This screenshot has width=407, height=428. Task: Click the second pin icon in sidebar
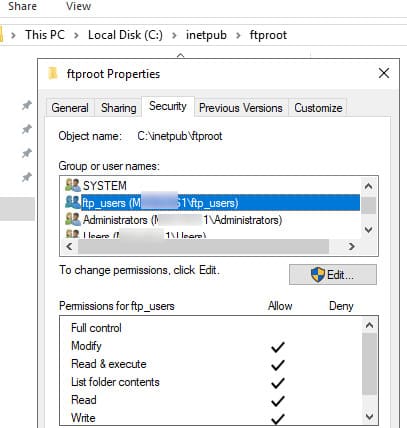(27, 129)
